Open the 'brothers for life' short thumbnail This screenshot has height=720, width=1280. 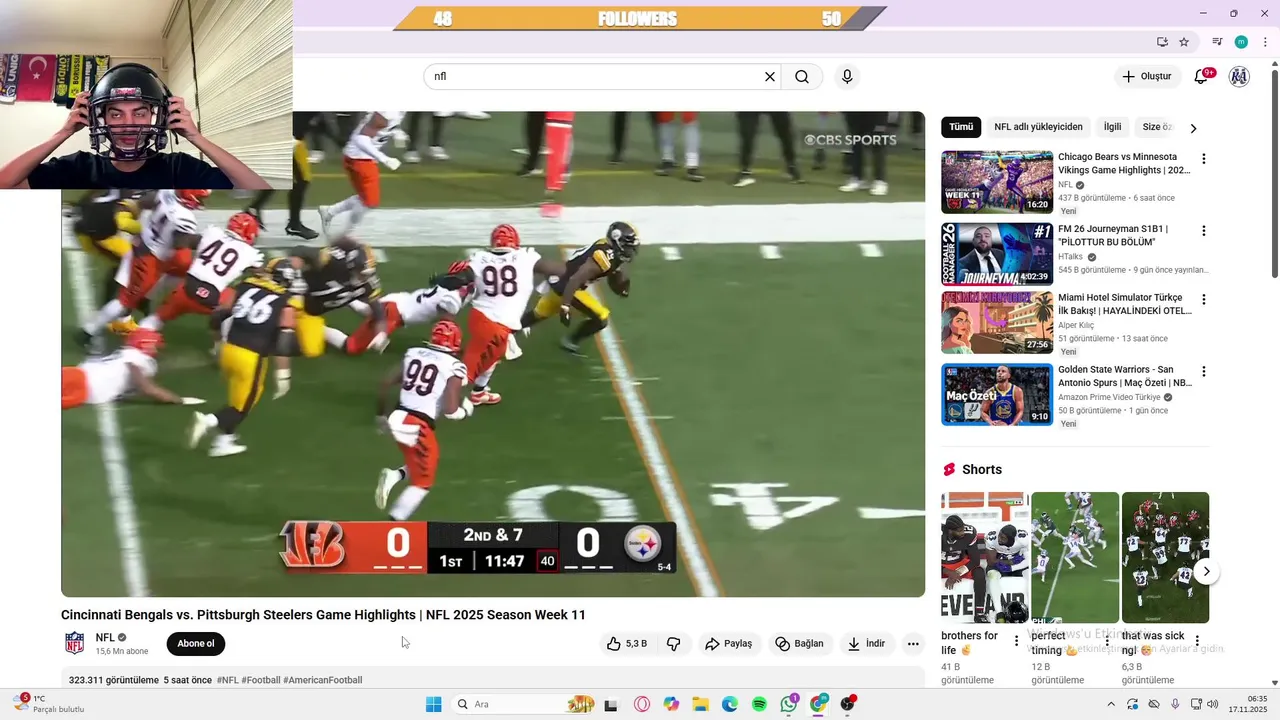985,558
